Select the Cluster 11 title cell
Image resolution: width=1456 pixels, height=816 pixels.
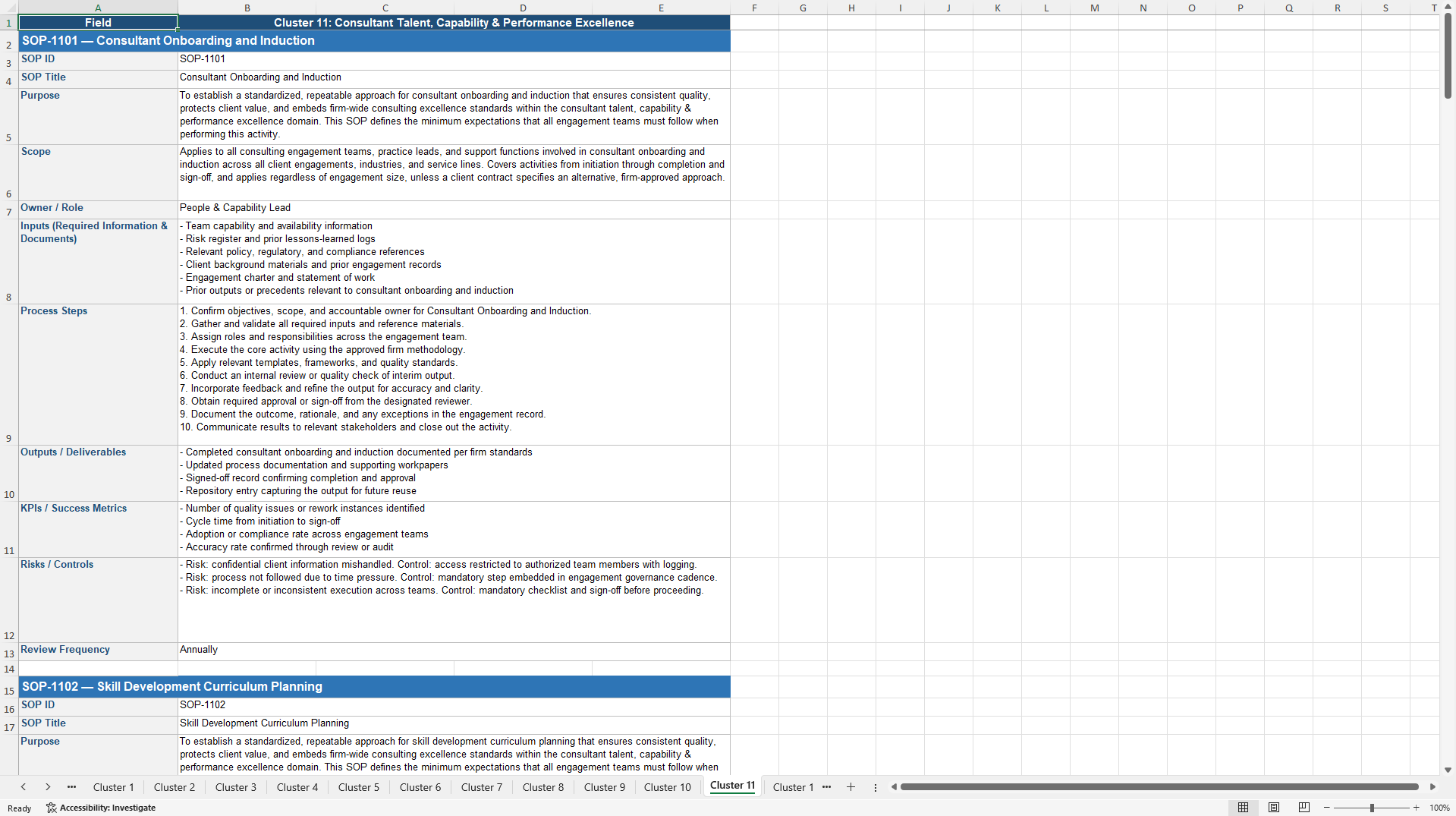[454, 23]
